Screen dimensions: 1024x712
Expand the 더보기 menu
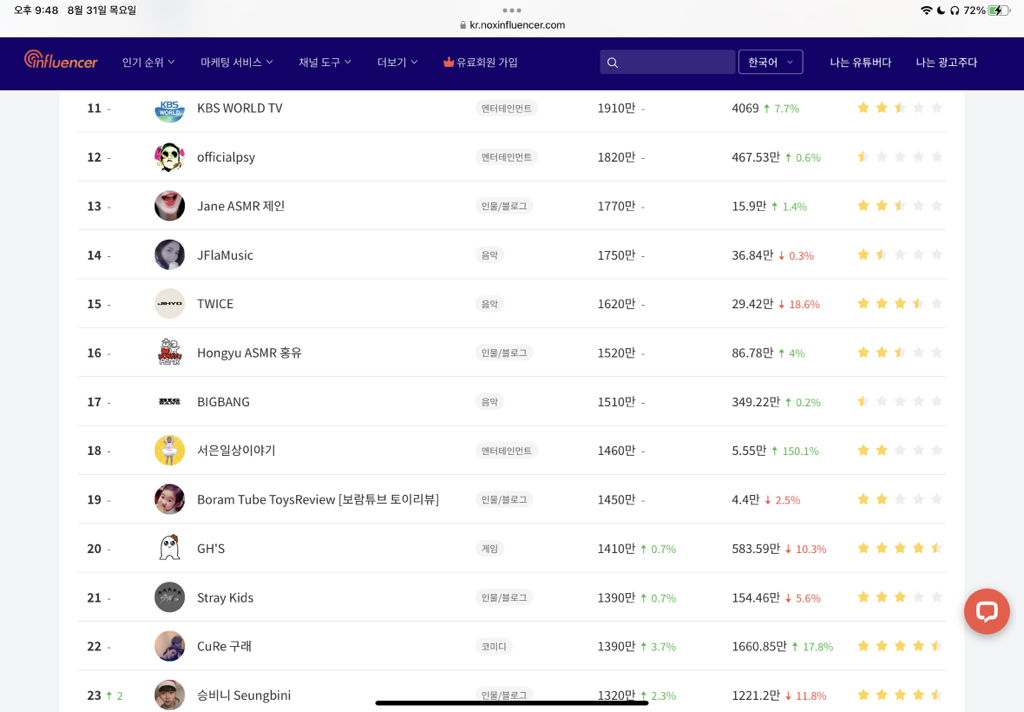pos(397,62)
